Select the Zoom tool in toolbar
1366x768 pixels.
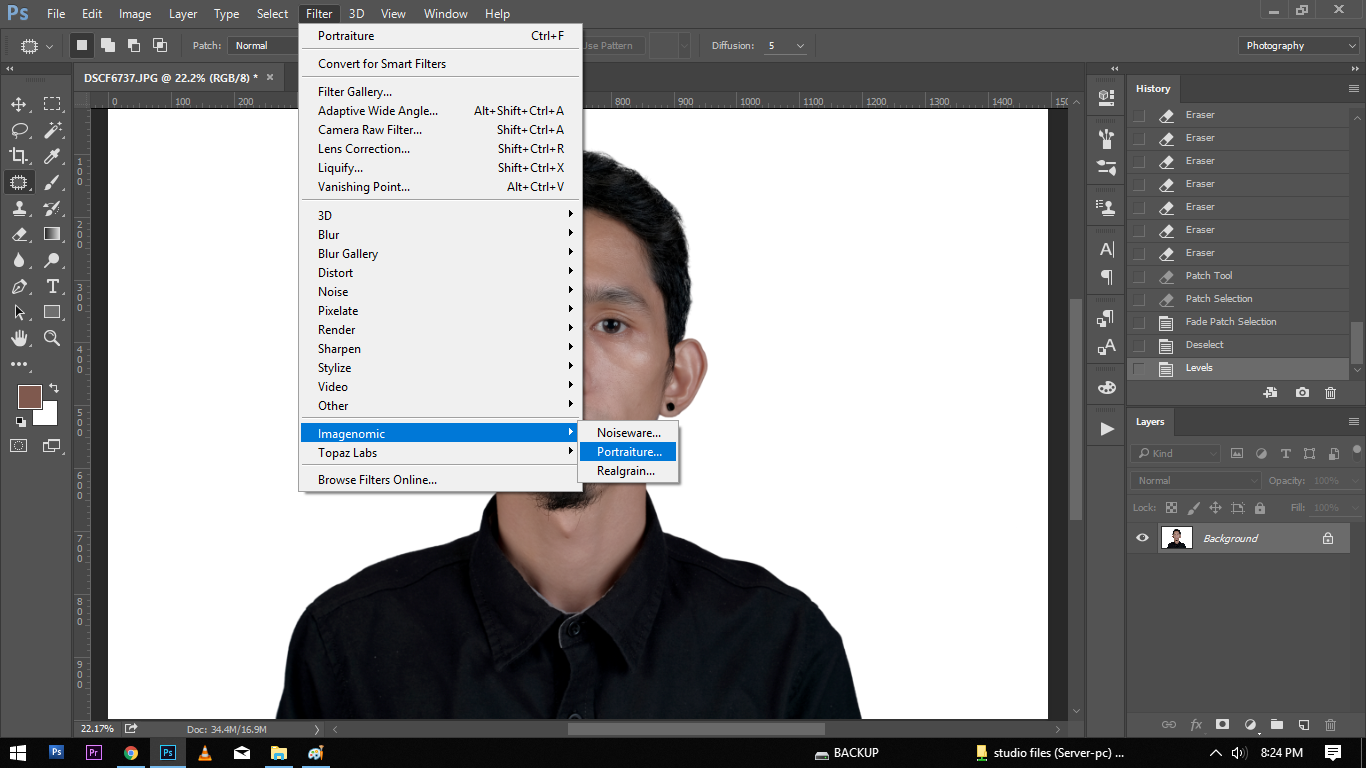tap(52, 338)
